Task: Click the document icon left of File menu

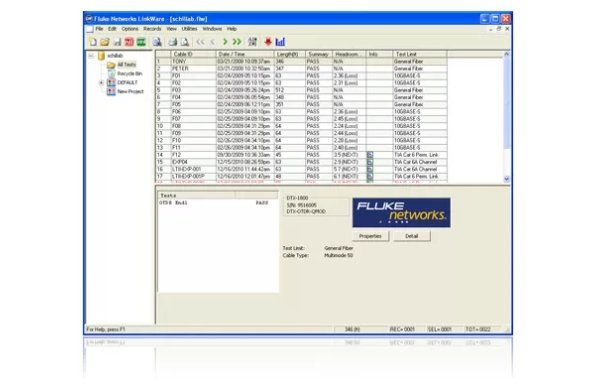Action: coord(90,29)
